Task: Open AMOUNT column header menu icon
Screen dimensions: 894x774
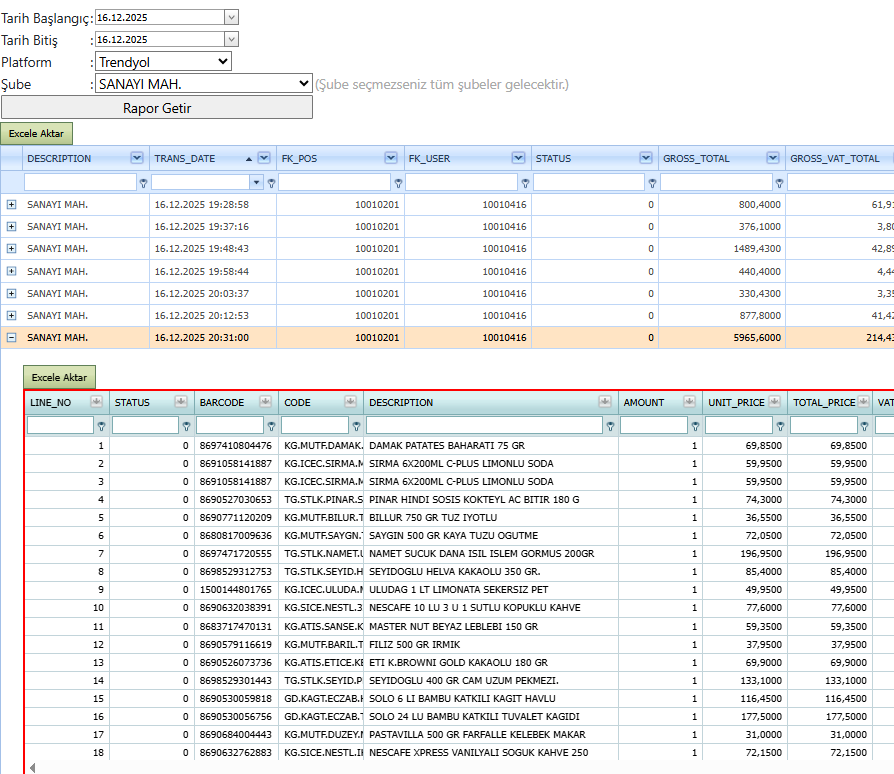Action: pos(689,402)
